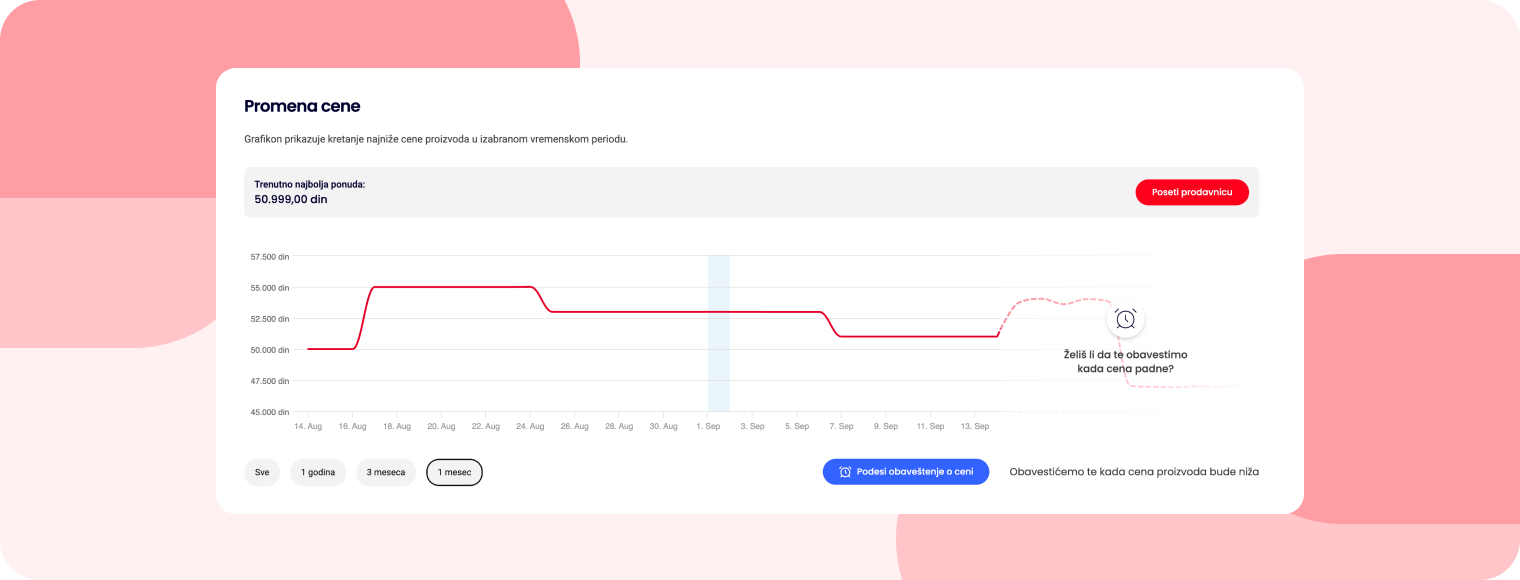Viewport: 1520px width, 580px height.
Task: Click the "Promena cene" heading
Action: pyautogui.click(x=302, y=106)
